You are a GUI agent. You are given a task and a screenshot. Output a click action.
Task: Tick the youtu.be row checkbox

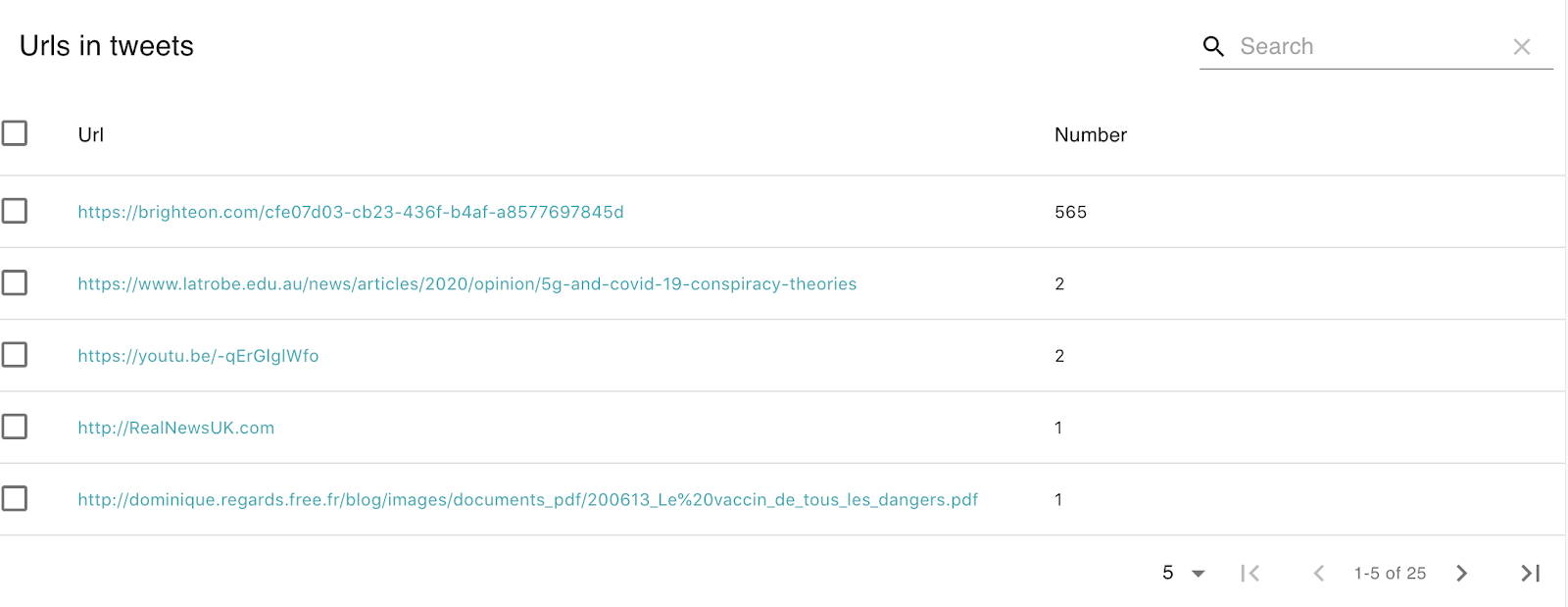[15, 355]
